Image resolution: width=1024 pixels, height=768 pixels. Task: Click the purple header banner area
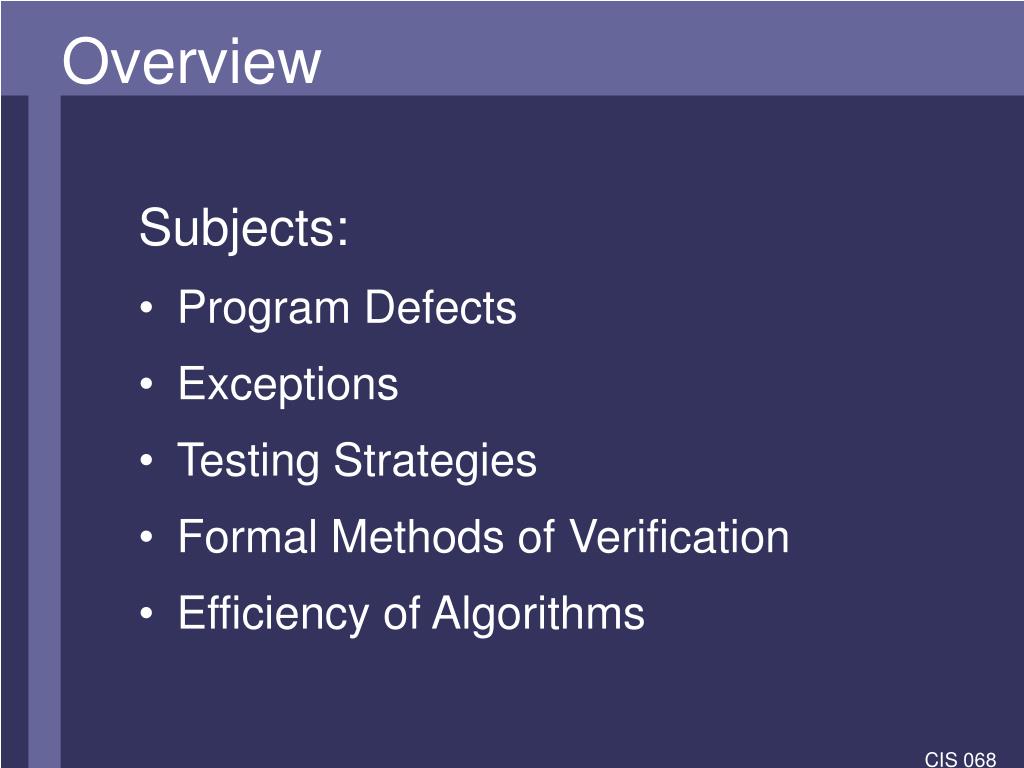click(x=512, y=48)
